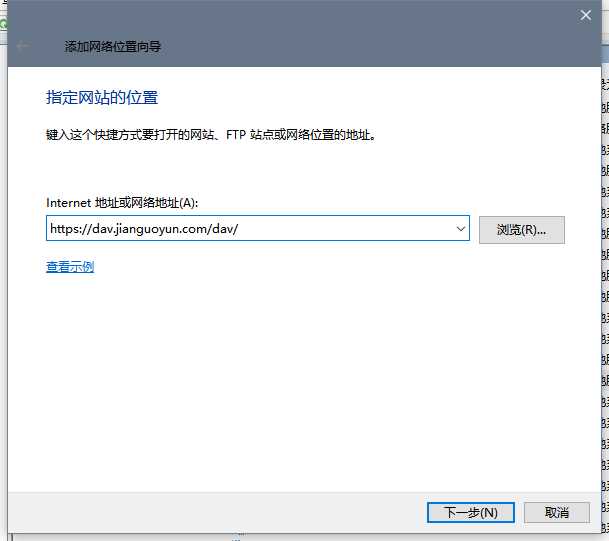The image size is (609, 541).
Task: Go back using the wizard's back arrow
Action: click(x=23, y=46)
